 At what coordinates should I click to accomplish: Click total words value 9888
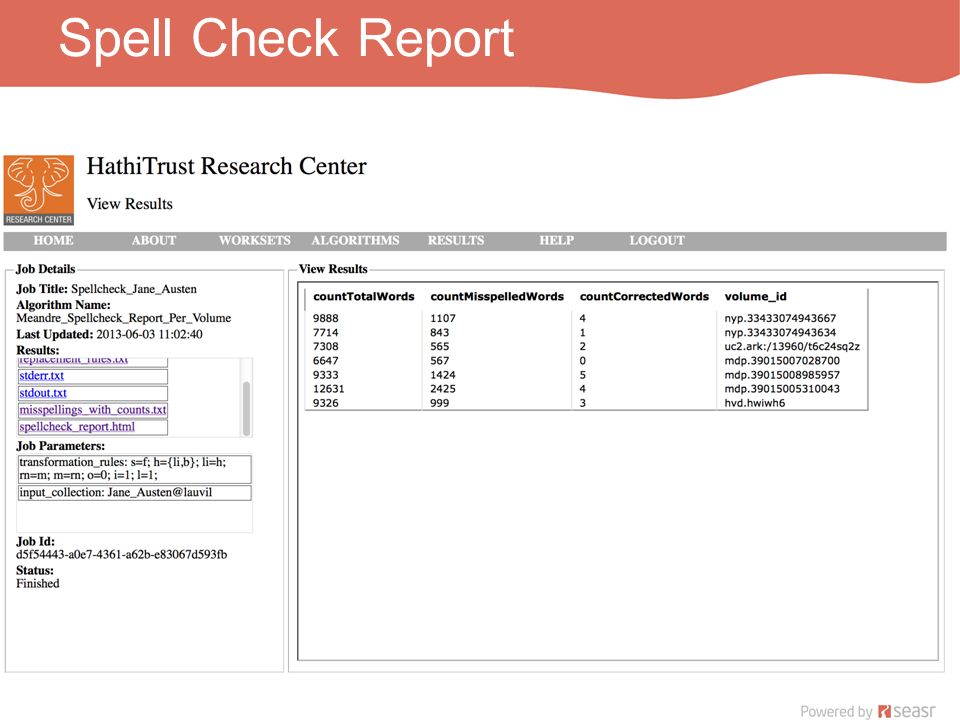tap(326, 318)
